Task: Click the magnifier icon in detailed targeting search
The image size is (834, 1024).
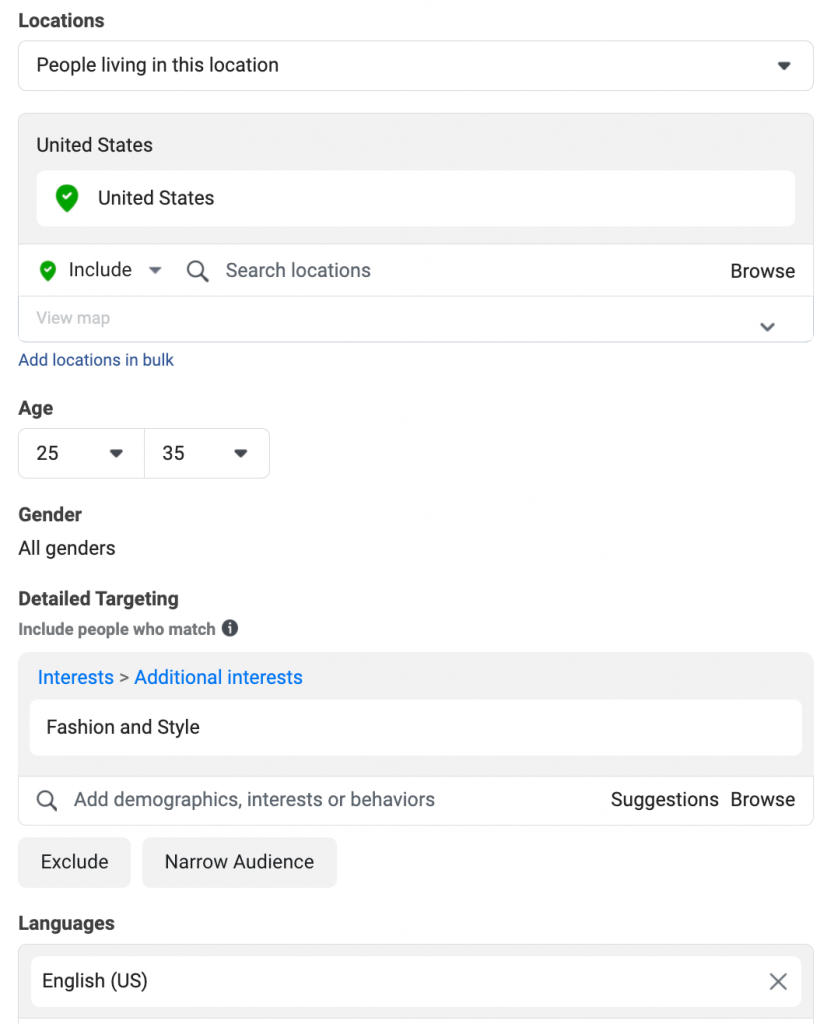Action: coord(46,800)
